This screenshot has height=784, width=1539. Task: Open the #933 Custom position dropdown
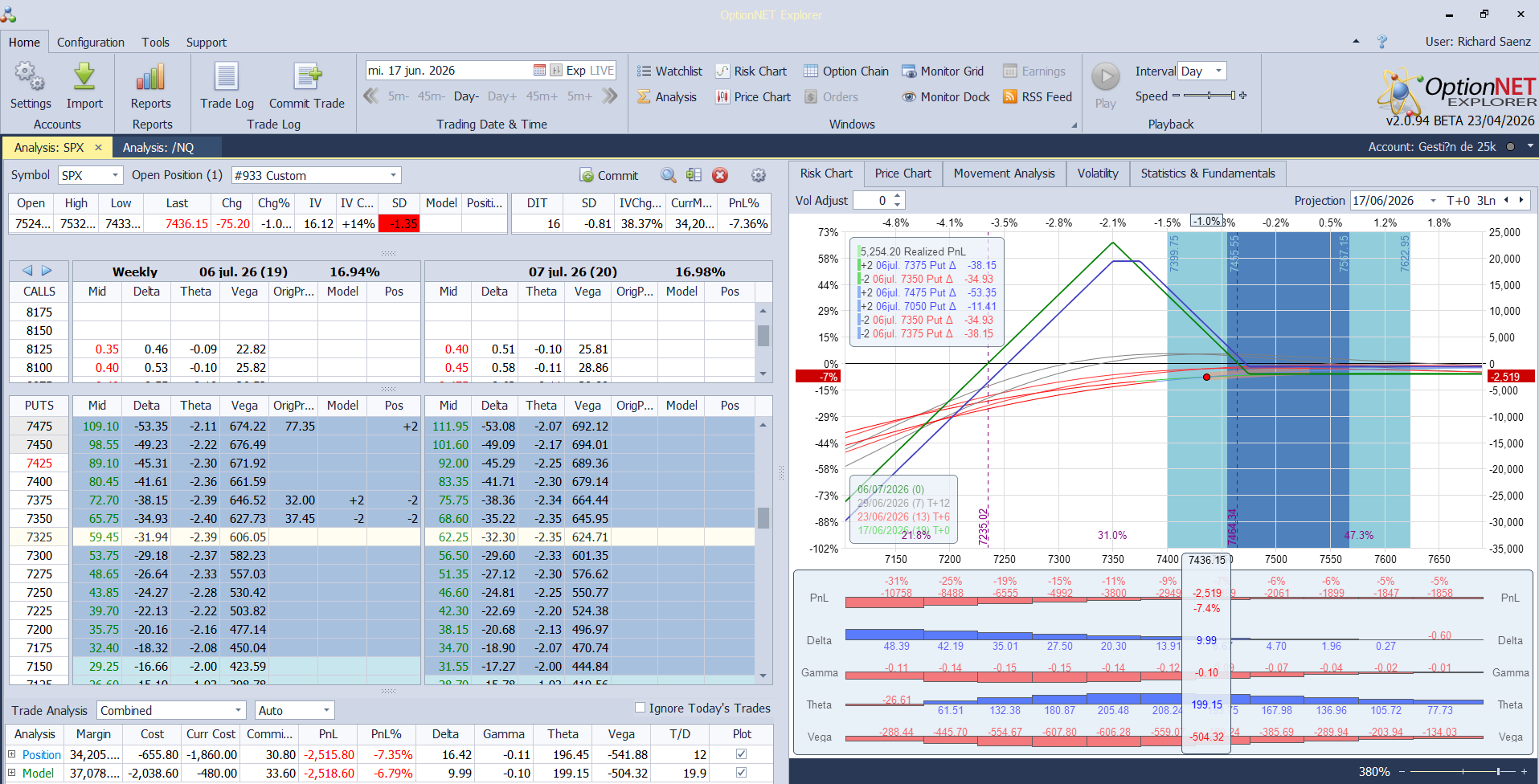click(x=393, y=175)
